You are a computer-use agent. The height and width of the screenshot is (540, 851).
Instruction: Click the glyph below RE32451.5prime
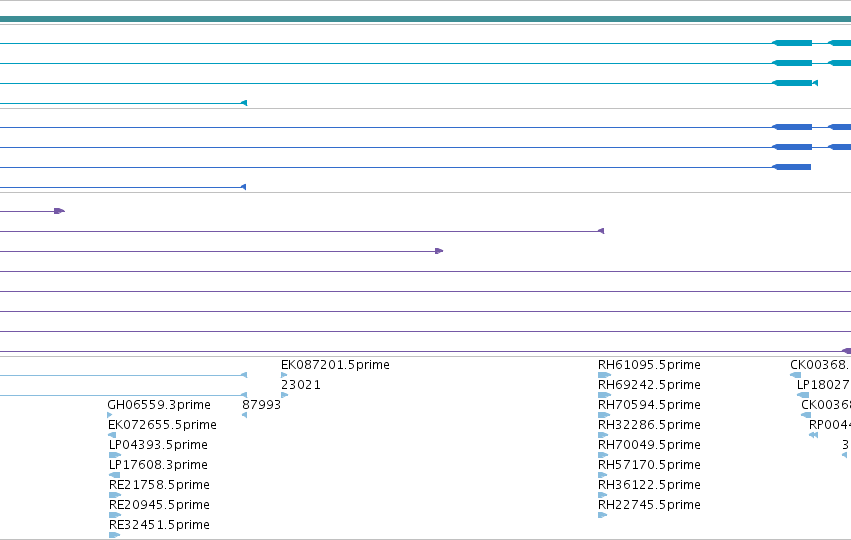pyautogui.click(x=114, y=535)
